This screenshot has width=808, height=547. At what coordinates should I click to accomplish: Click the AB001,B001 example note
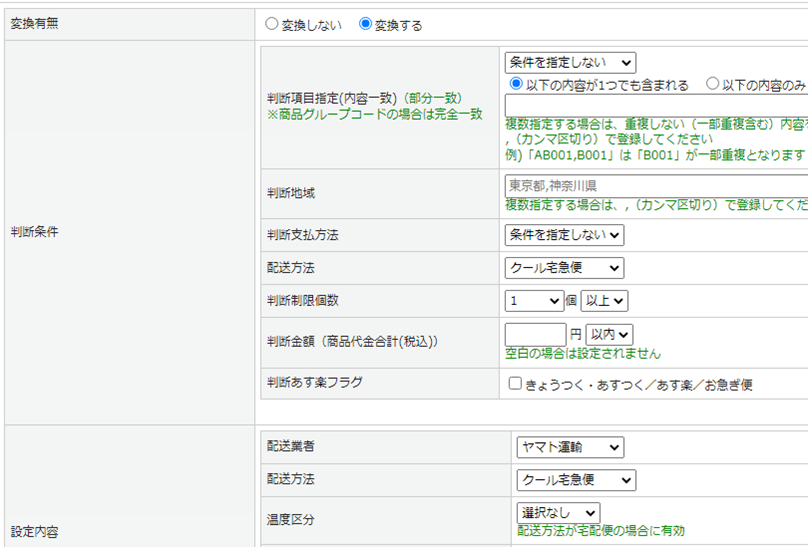coord(655,155)
